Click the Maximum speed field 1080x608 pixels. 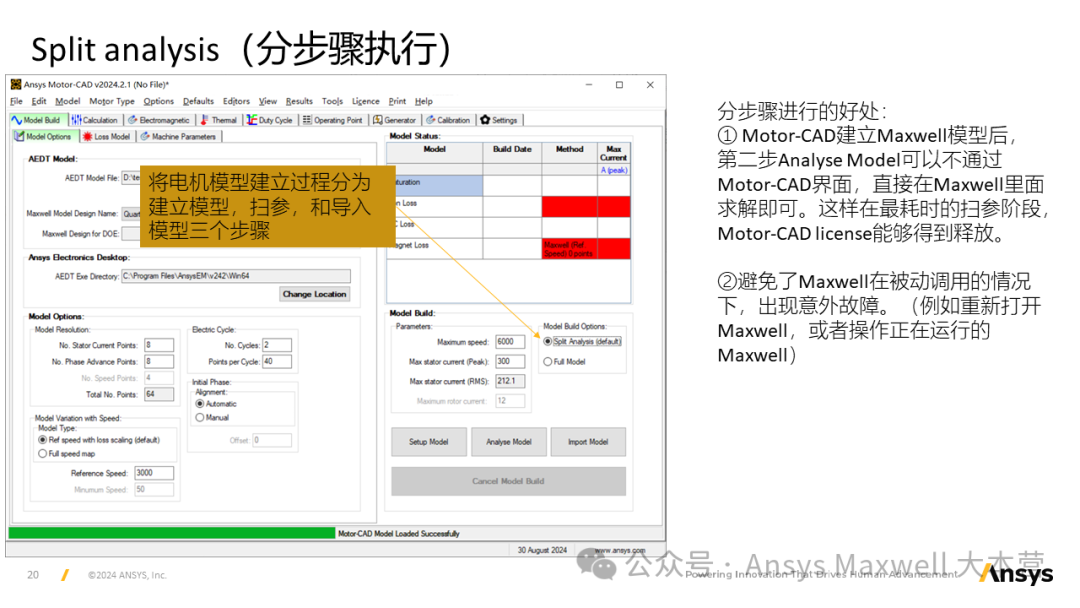point(510,342)
